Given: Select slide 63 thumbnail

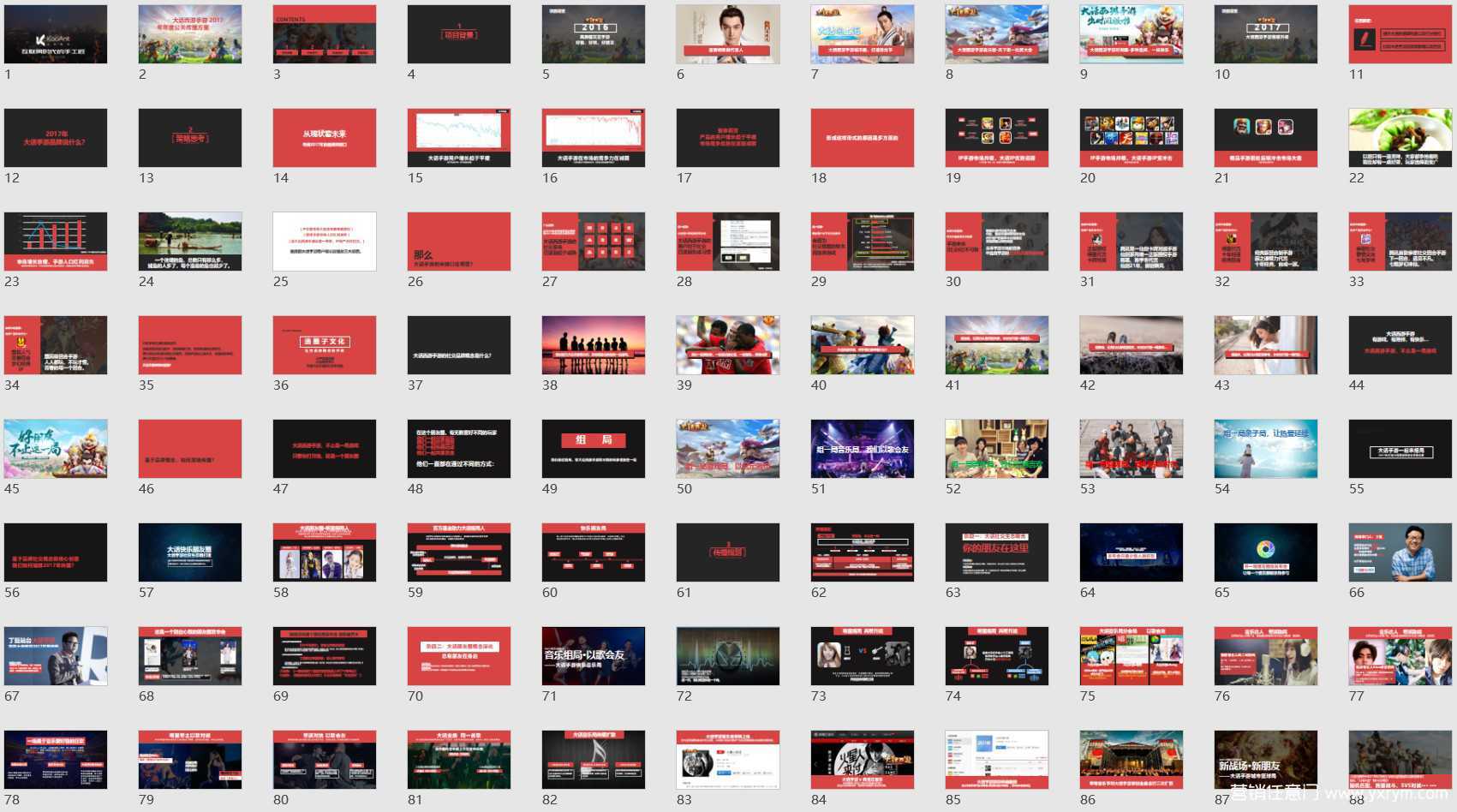Looking at the screenshot, I should pos(997,552).
